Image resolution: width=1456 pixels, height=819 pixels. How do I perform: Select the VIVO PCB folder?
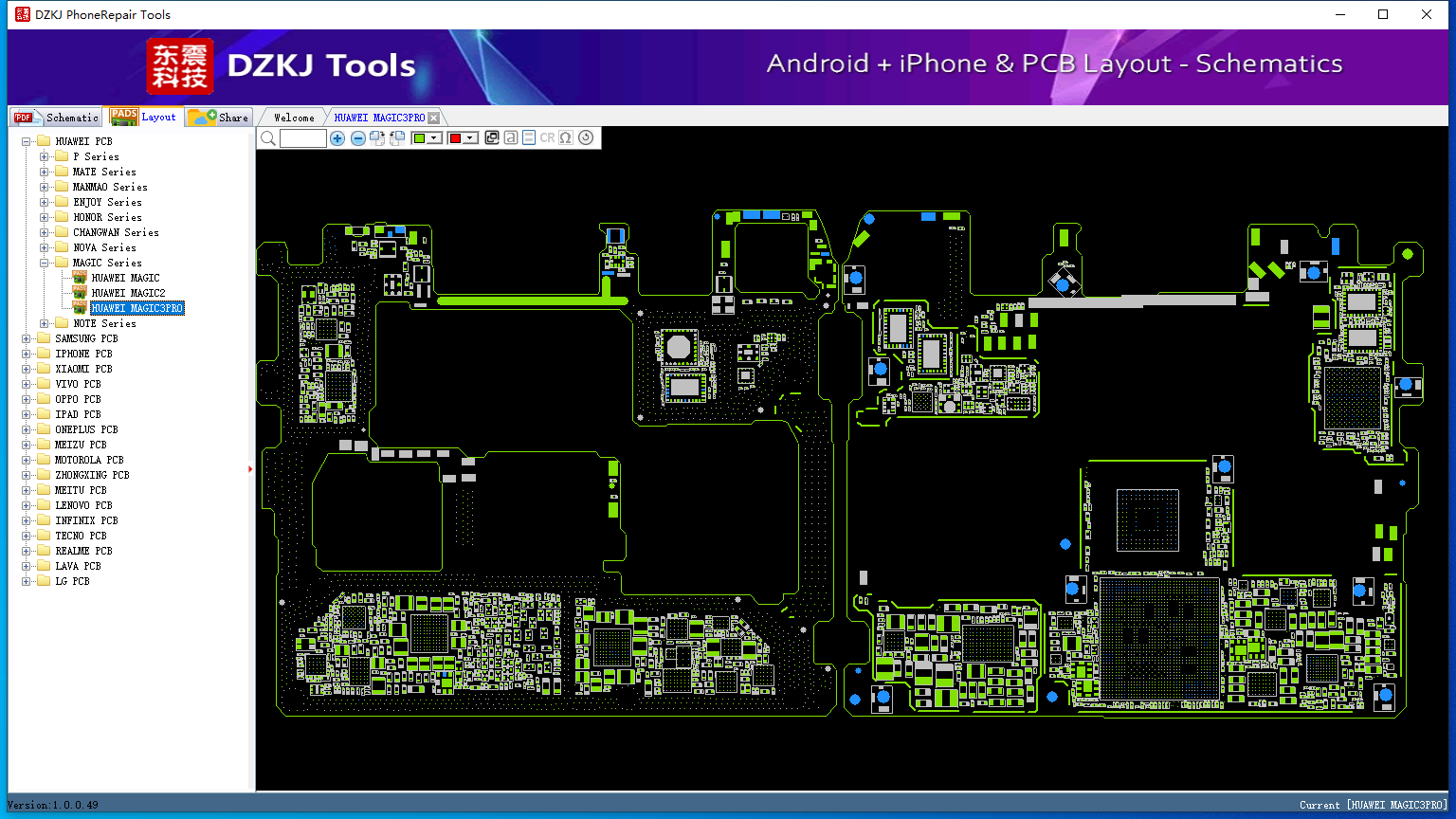tap(78, 384)
